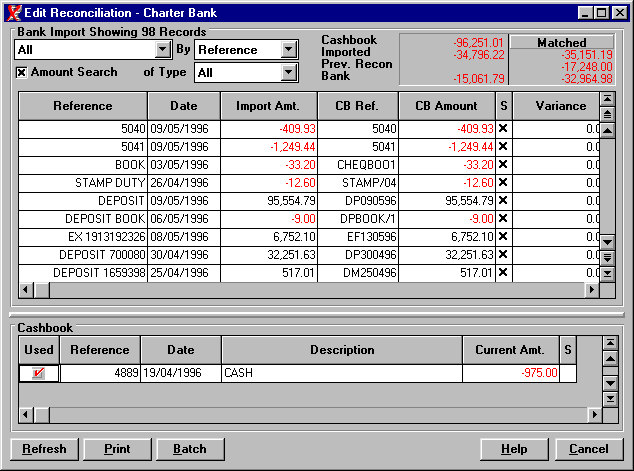Maximize the Edit Reconciliation window
Viewport: 634px width, 471px height.
click(601, 13)
